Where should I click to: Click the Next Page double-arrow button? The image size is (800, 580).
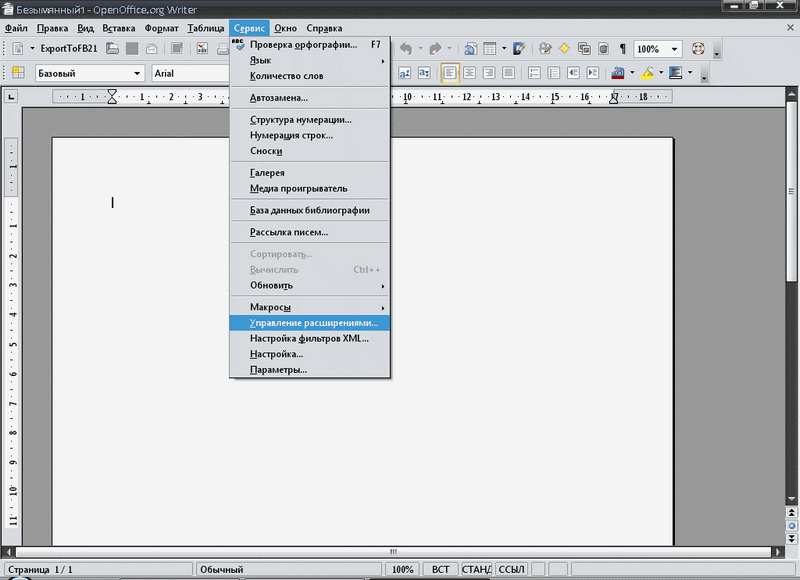point(791,538)
